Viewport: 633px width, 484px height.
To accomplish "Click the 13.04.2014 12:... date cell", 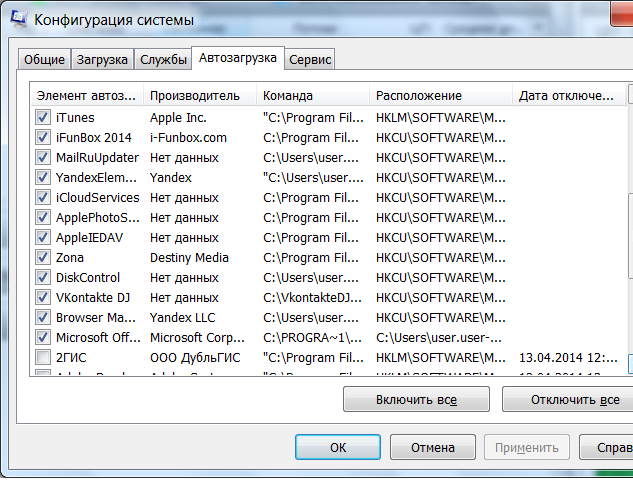I will click(568, 358).
